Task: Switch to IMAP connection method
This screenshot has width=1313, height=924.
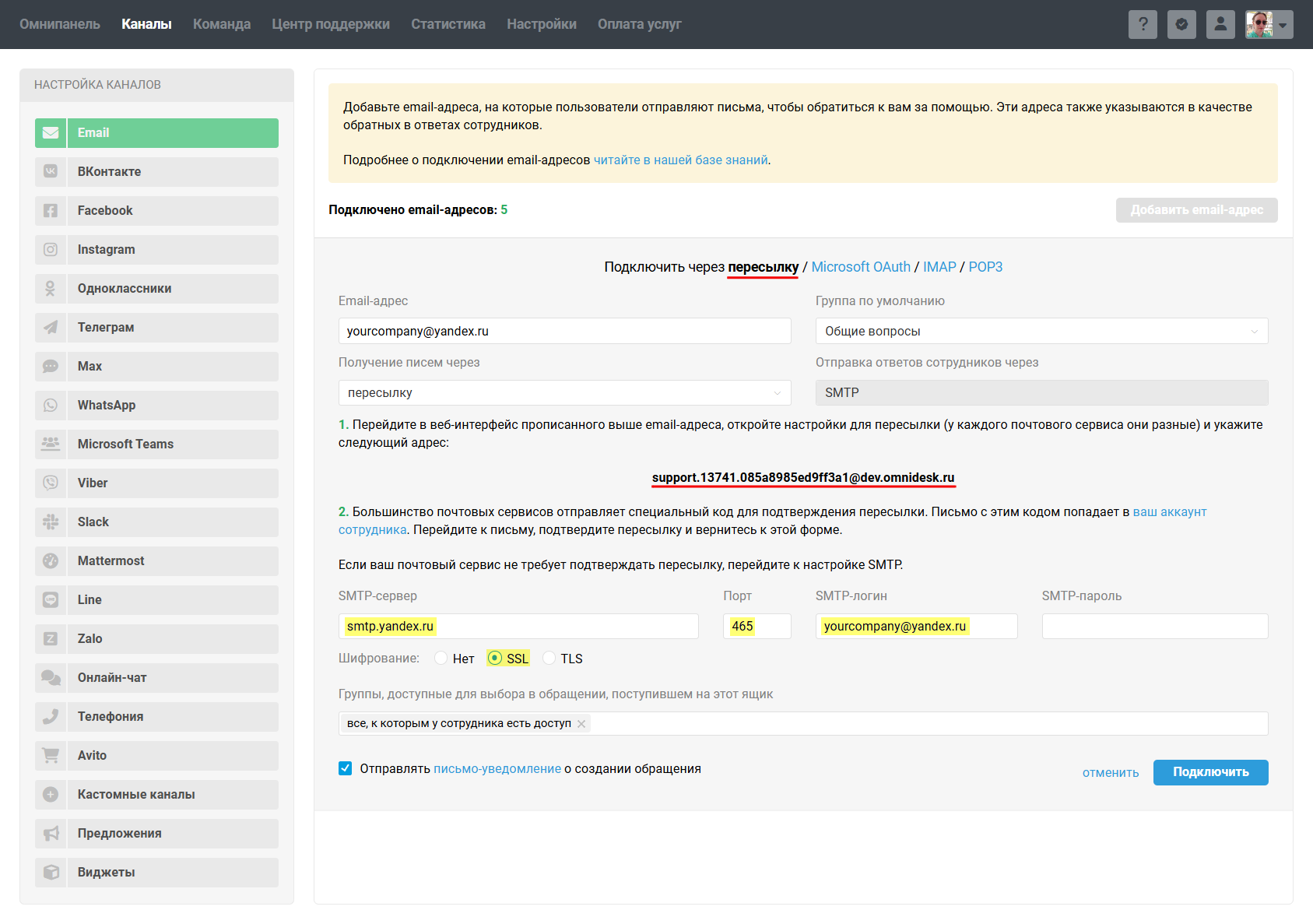Action: (x=939, y=267)
